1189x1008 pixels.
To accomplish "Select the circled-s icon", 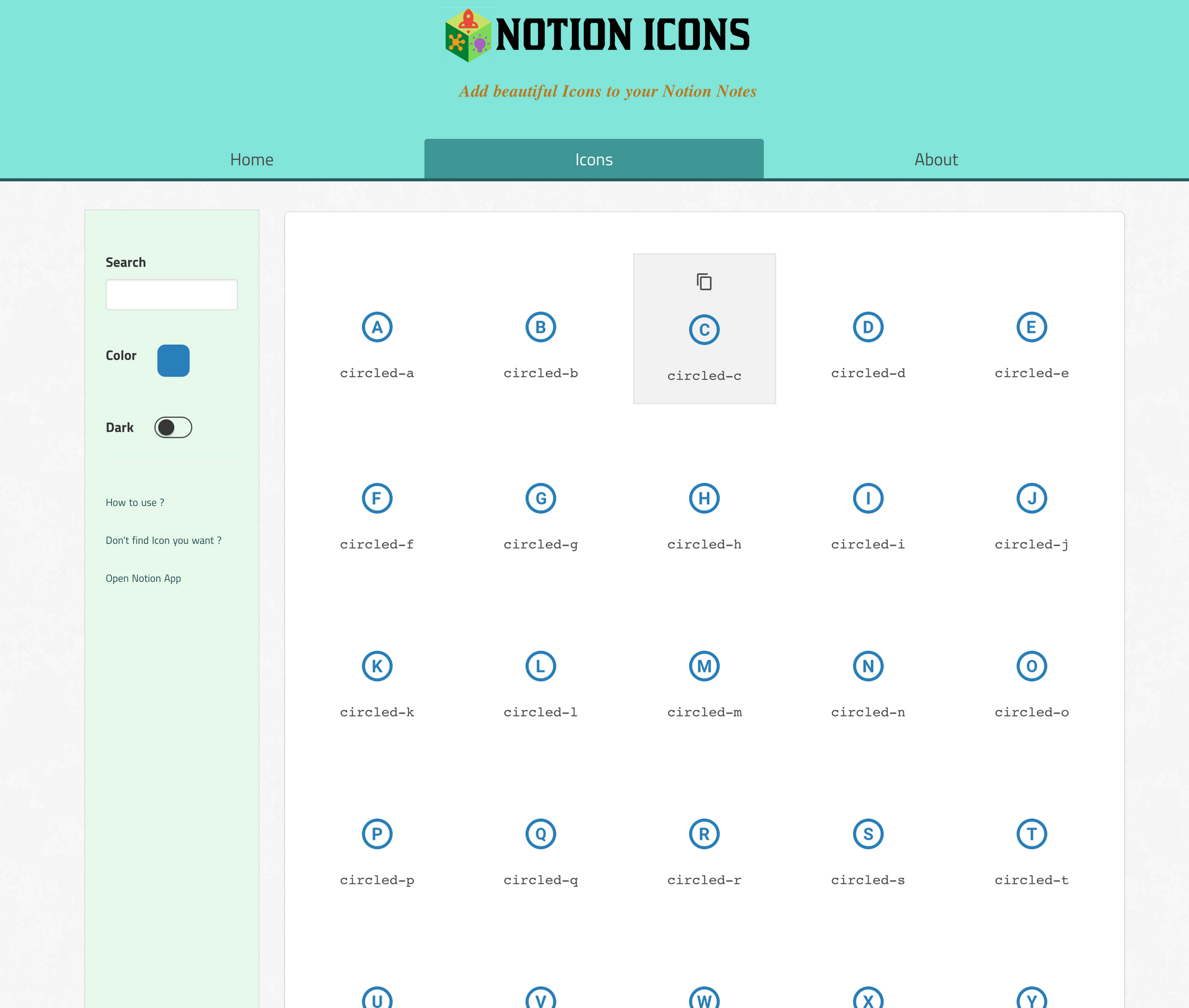I will coord(868,834).
